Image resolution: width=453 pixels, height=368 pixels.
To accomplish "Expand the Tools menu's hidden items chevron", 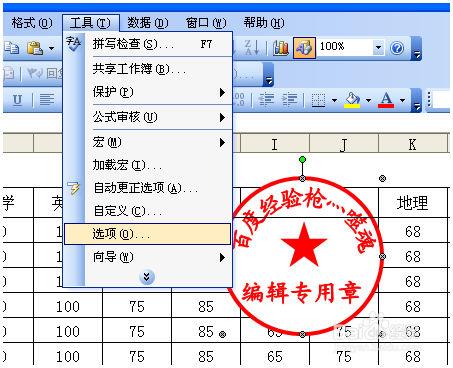I will (147, 277).
